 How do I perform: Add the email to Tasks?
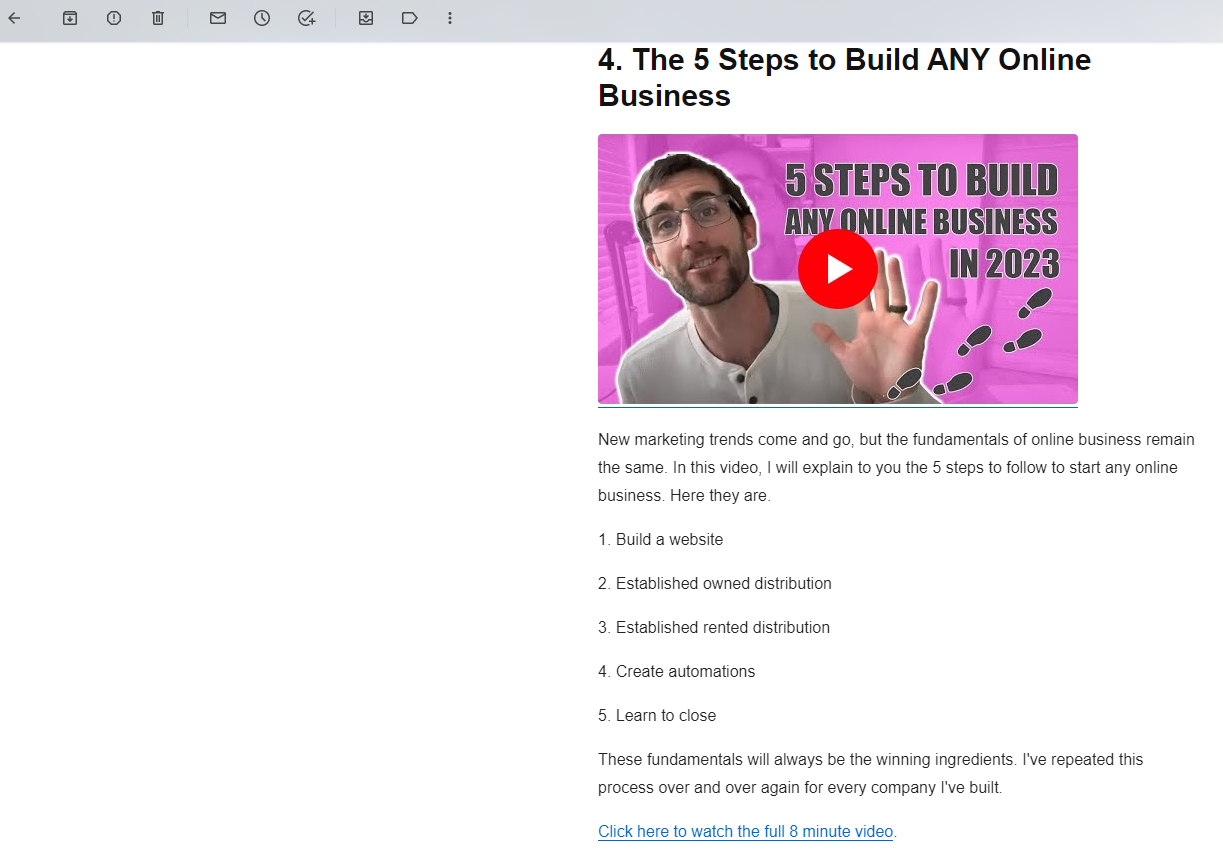[306, 18]
